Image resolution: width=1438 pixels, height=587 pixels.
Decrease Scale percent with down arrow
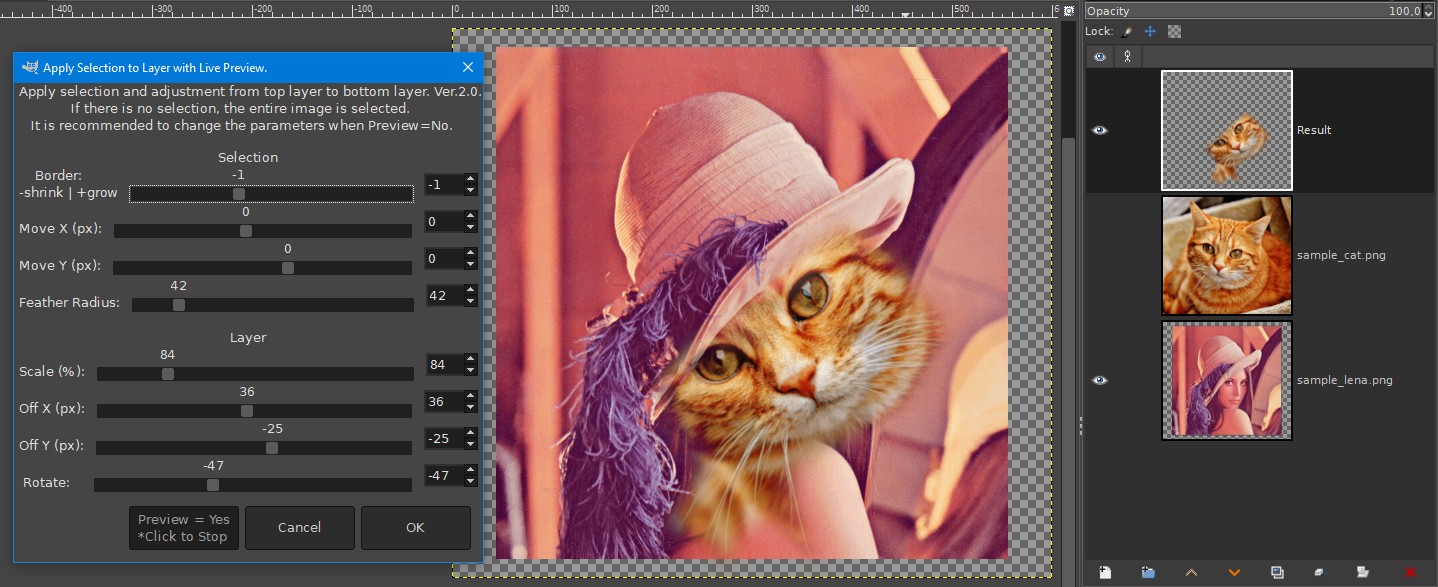click(471, 371)
